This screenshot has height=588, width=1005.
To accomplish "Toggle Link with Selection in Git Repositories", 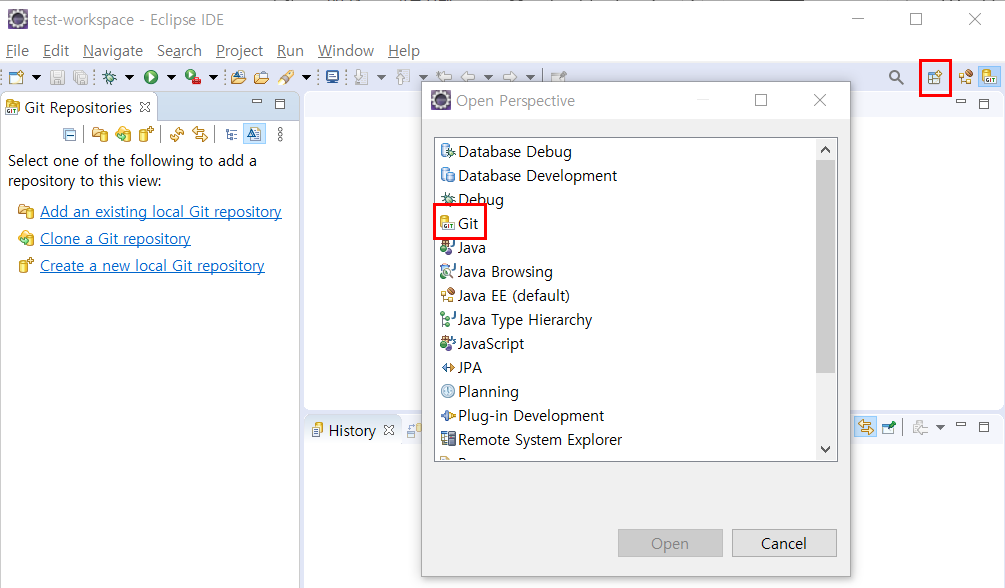I will click(200, 135).
